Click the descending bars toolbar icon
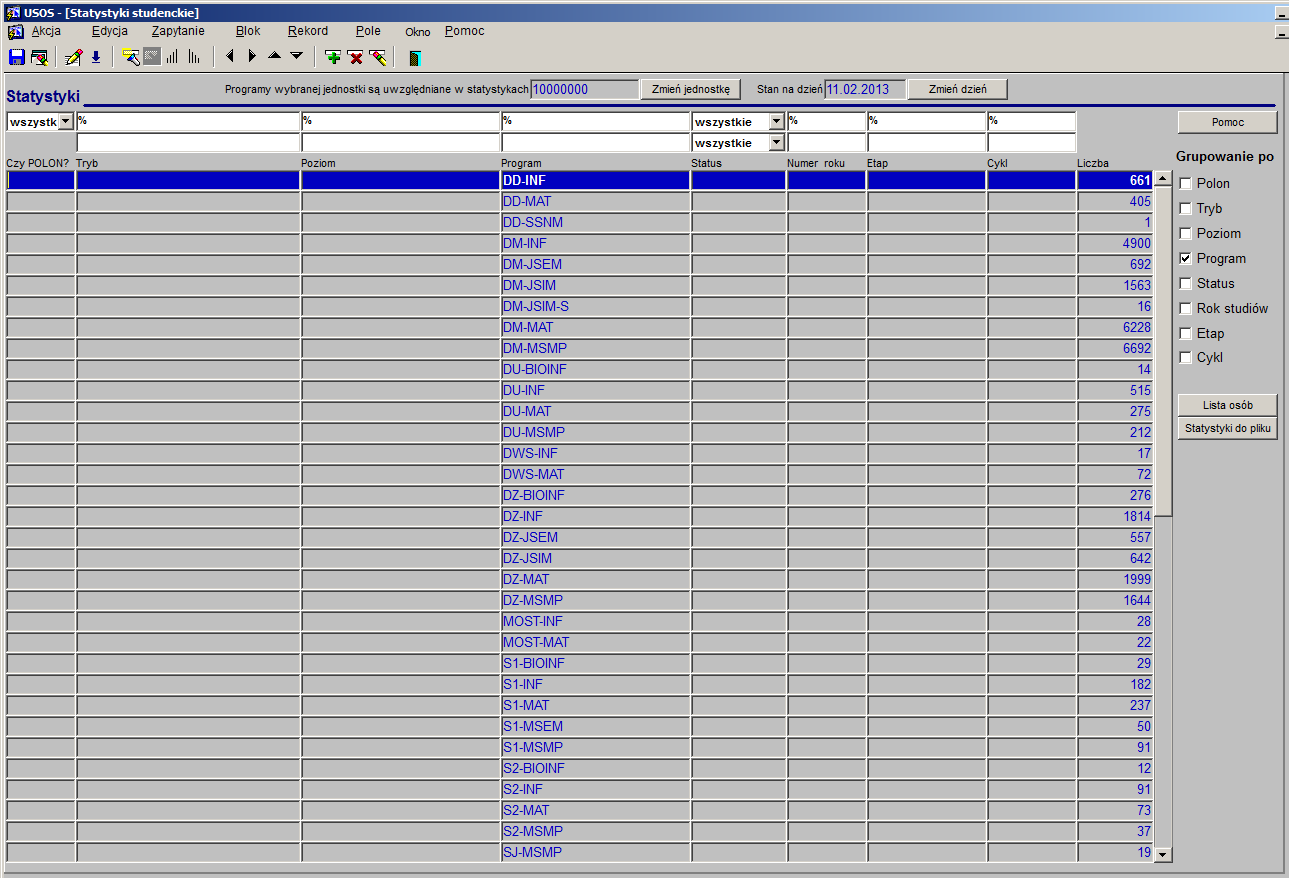This screenshot has height=878, width=1289. tap(194, 57)
